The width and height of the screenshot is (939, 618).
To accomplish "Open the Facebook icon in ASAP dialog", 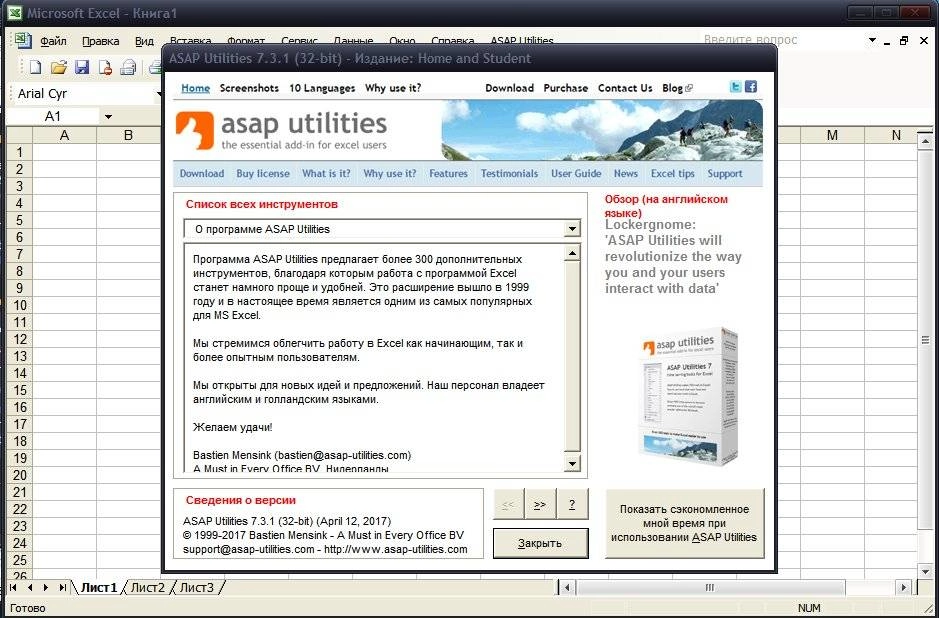I will [750, 87].
